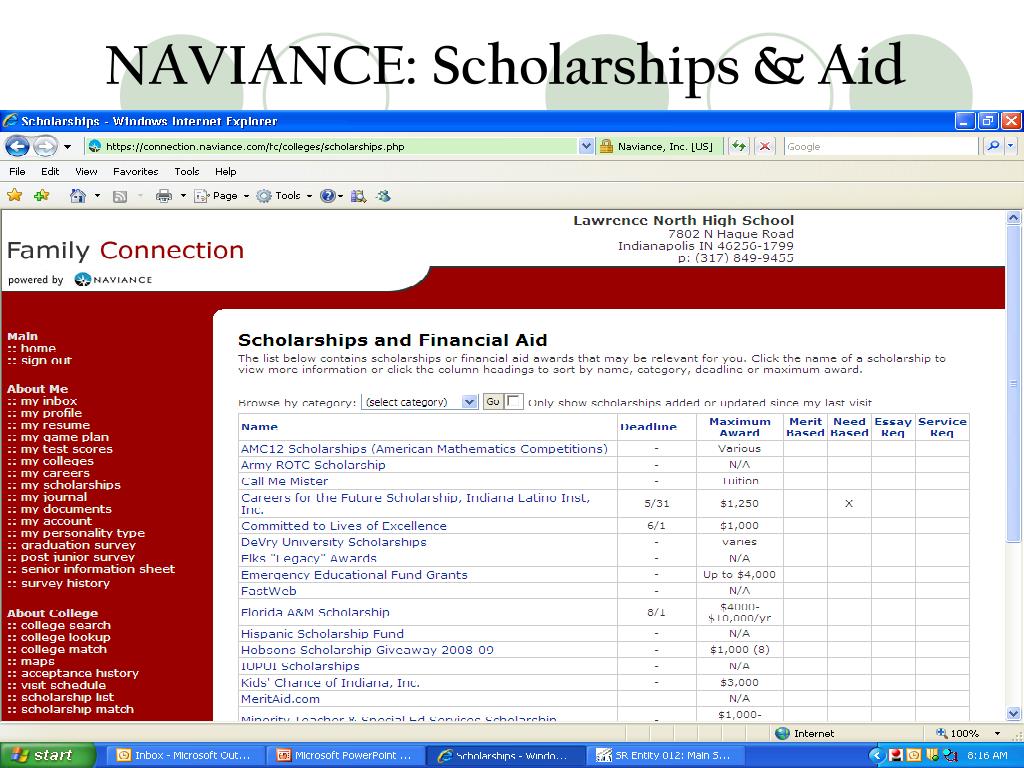Screen dimensions: 1024x768
Task: Open the Help menu
Action: (225, 171)
